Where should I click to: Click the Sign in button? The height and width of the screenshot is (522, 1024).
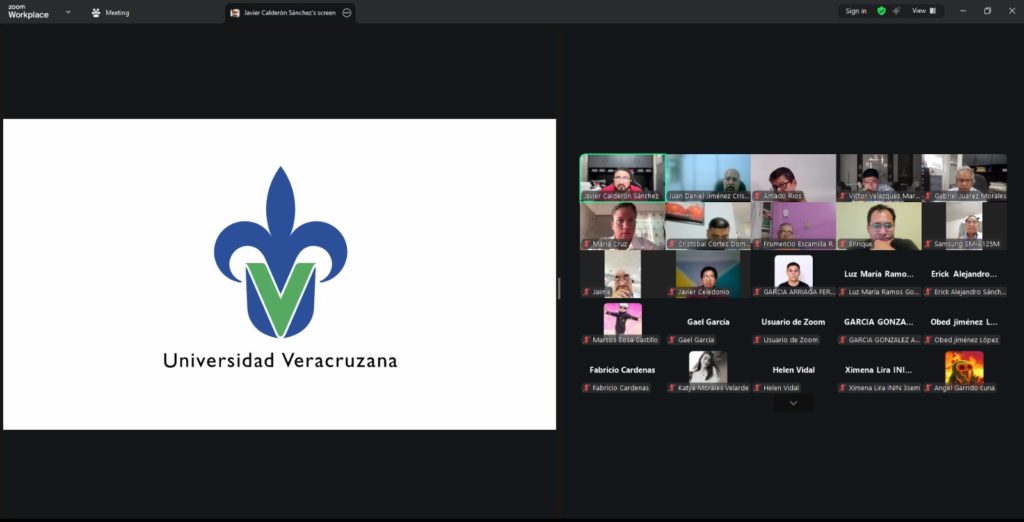[855, 11]
